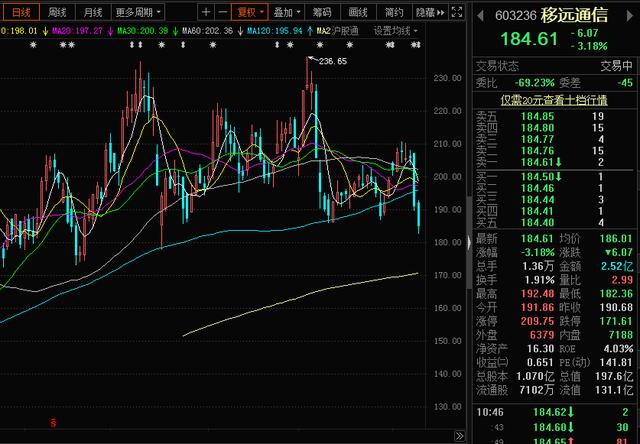This screenshot has height=444, width=640.
Task: Open the 更多周期 period dropdown
Action: point(138,12)
